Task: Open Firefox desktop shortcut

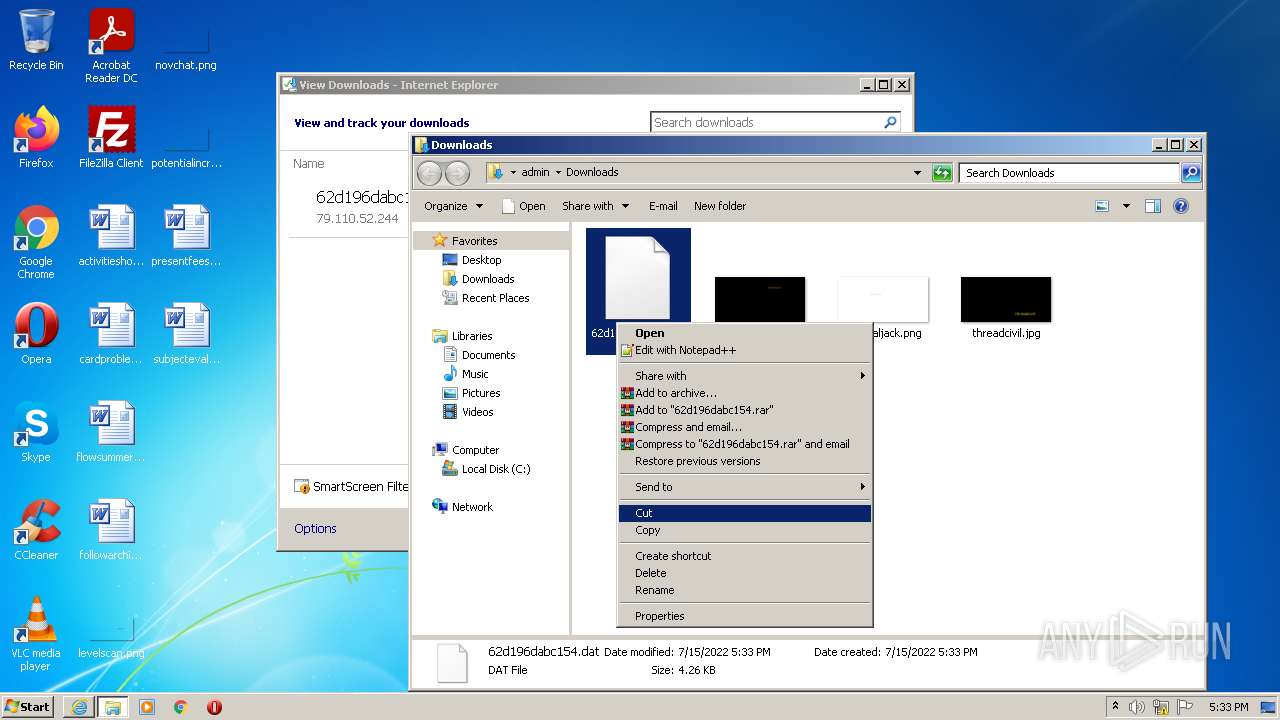Action: click(x=36, y=137)
